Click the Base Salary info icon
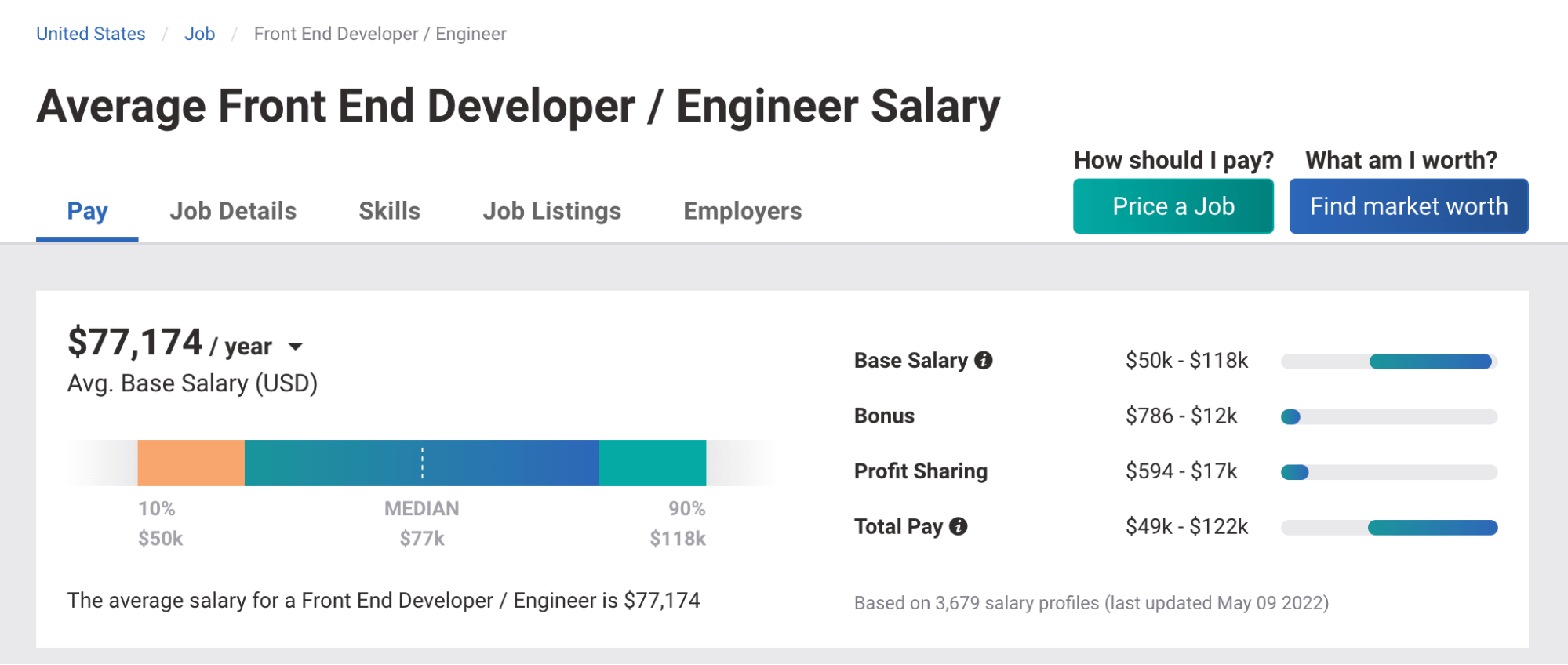 point(984,361)
